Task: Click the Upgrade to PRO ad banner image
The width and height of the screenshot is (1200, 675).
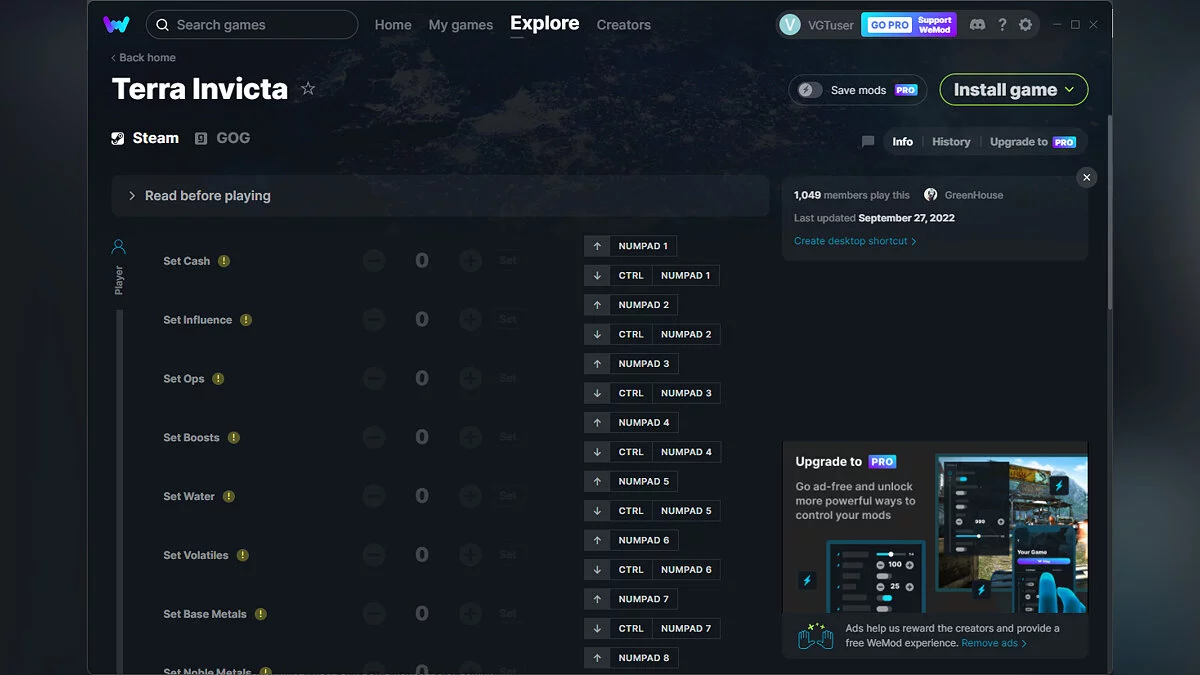Action: point(935,527)
